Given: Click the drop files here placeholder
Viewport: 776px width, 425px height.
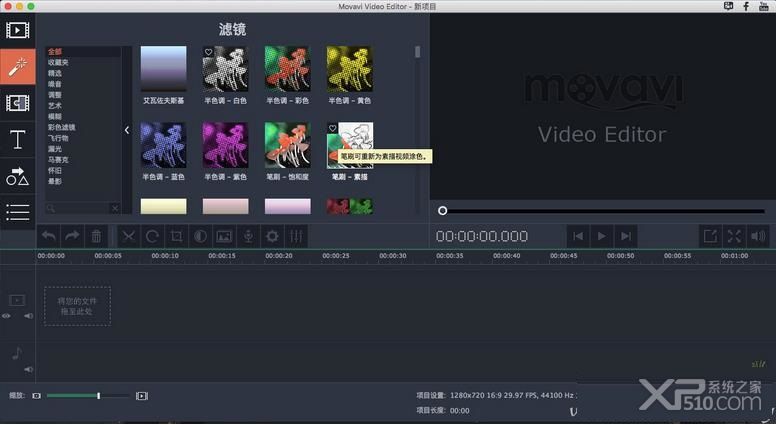Looking at the screenshot, I should pyautogui.click(x=77, y=306).
